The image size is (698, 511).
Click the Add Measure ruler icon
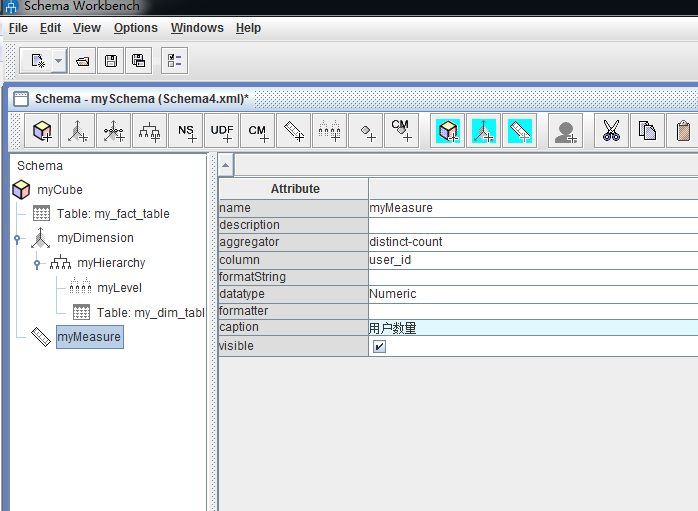[294, 131]
